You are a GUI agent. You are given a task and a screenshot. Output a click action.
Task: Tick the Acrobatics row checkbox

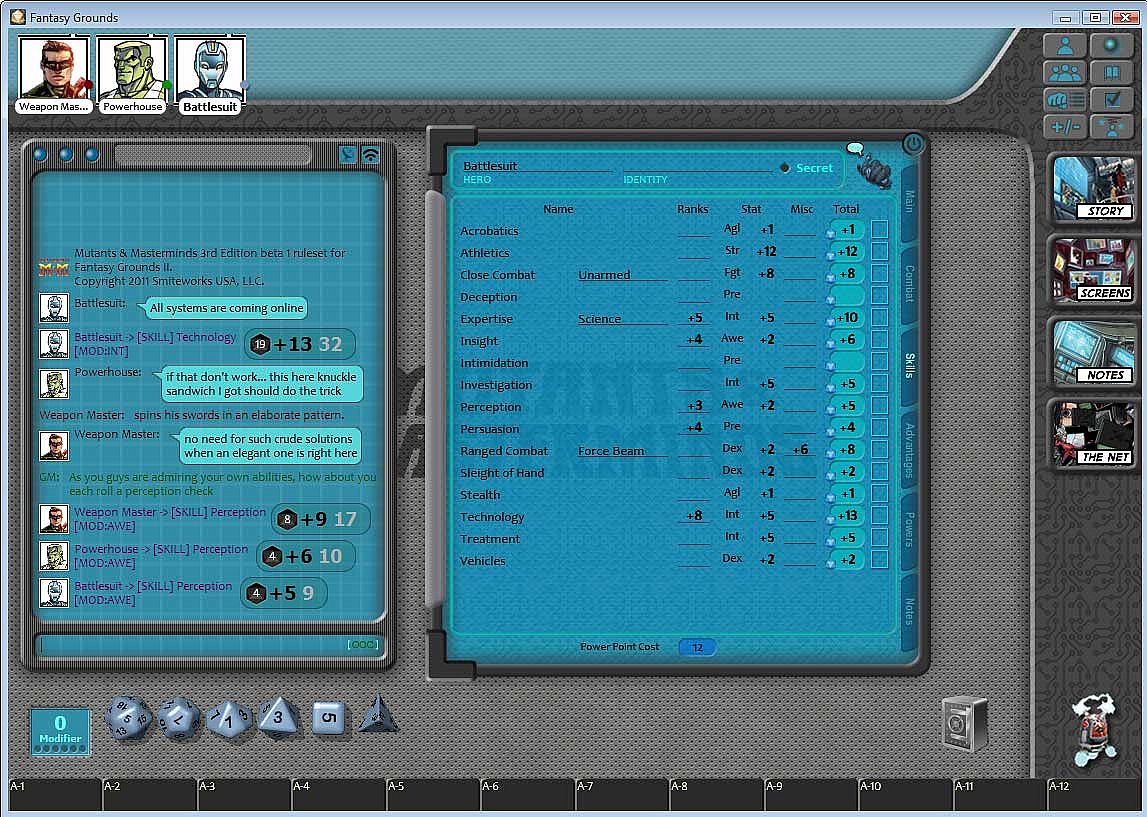coord(880,230)
